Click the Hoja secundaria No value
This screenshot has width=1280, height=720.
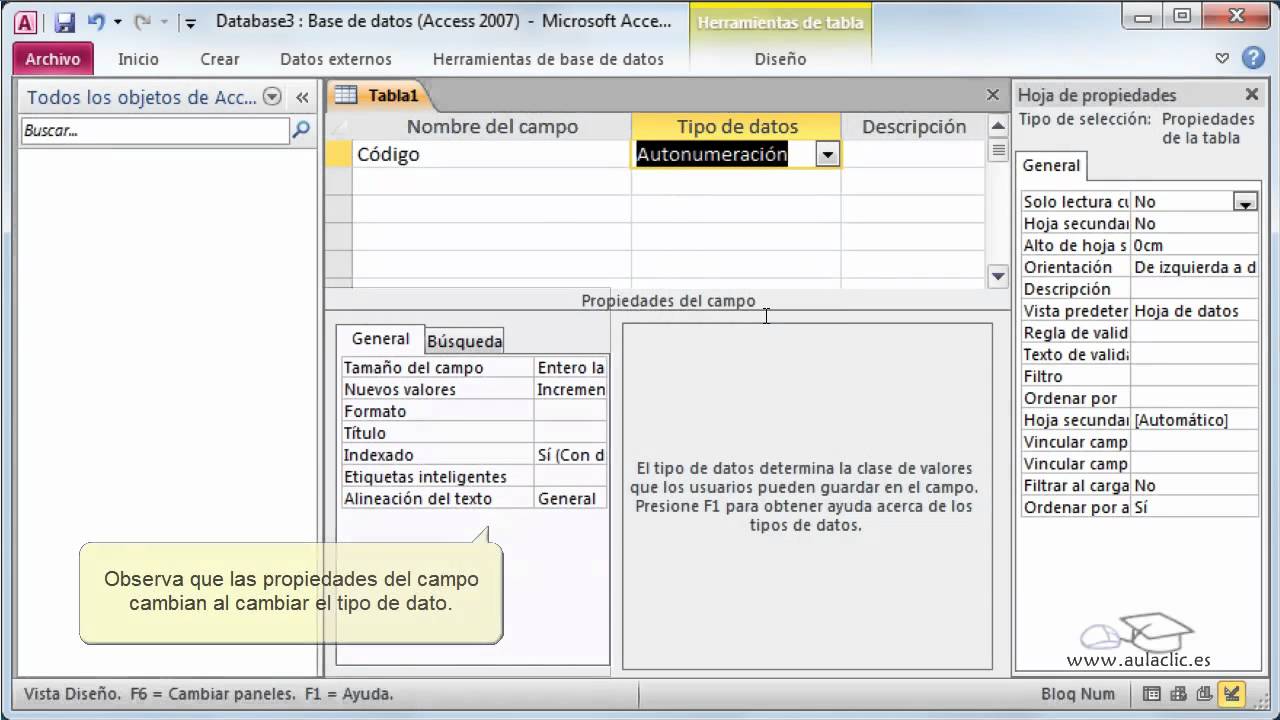[1194, 224]
